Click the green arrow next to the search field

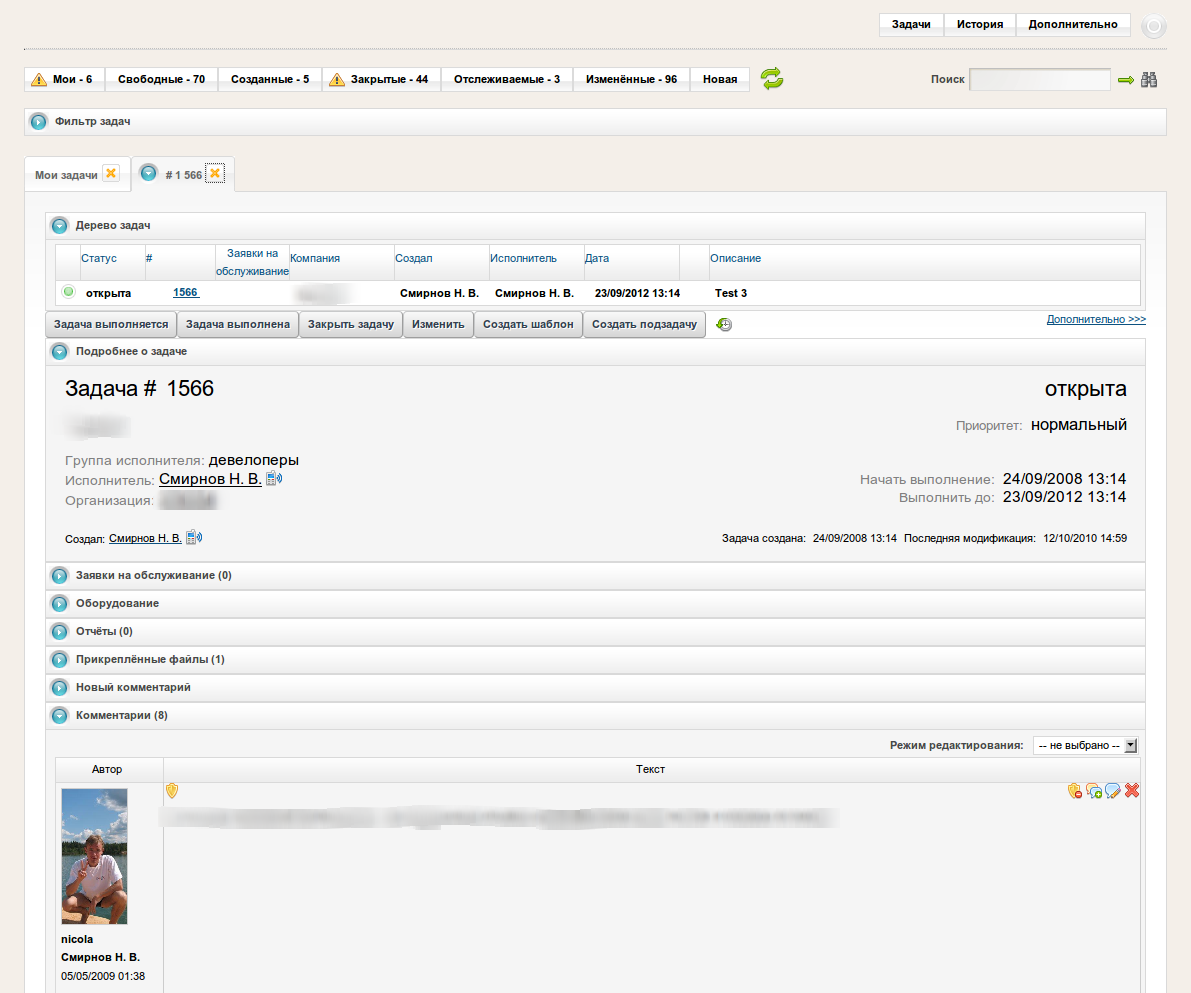[1126, 80]
